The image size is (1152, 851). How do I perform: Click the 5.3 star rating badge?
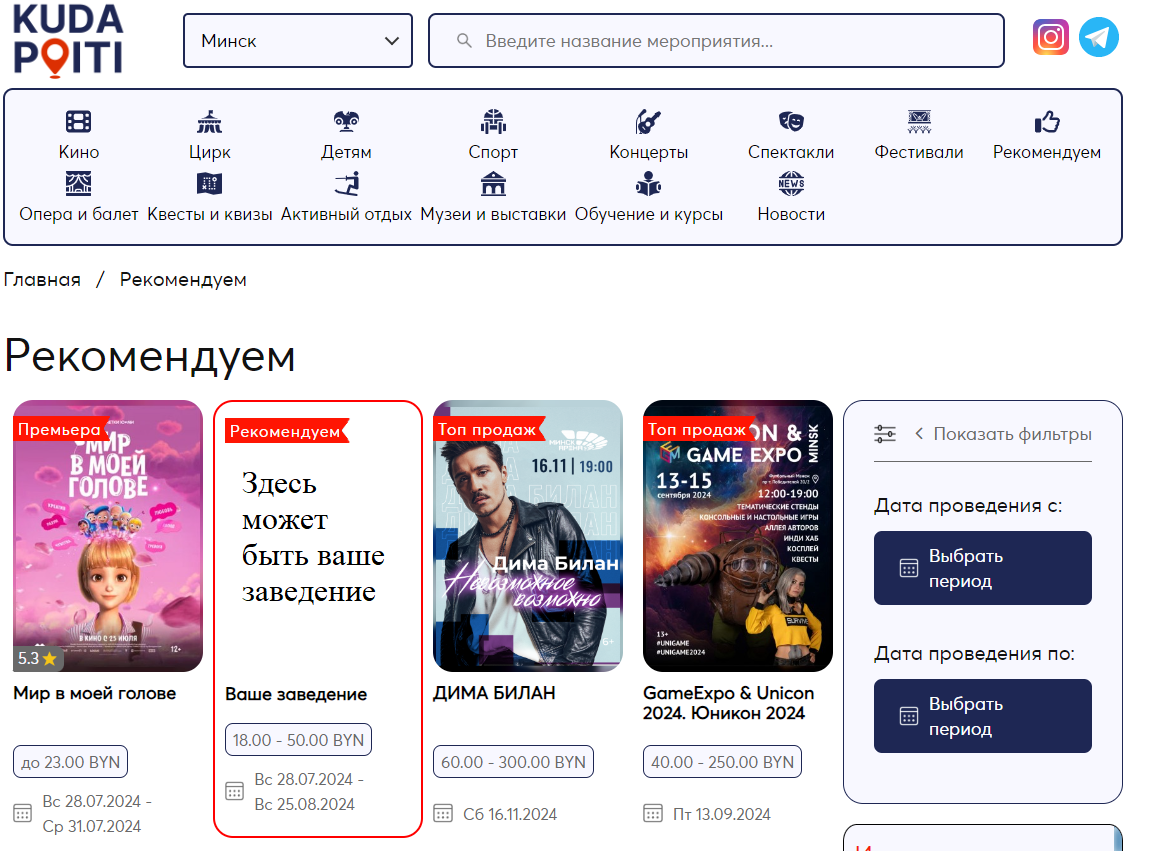click(37, 658)
